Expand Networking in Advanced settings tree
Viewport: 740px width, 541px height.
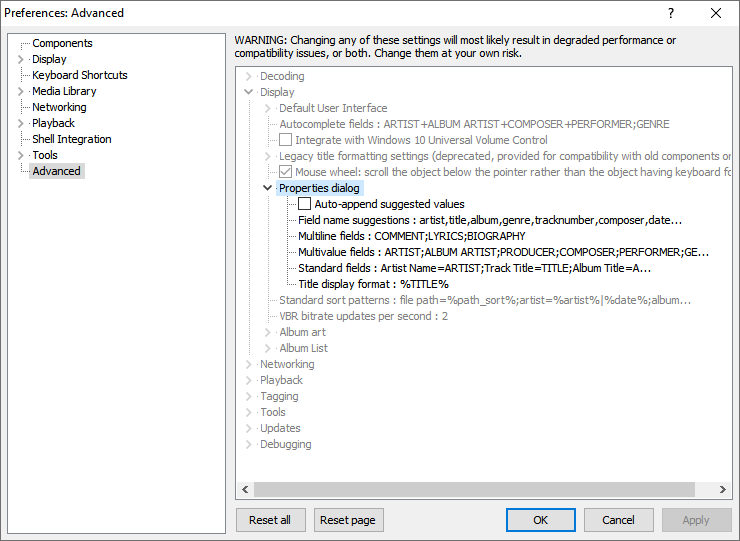pos(248,364)
